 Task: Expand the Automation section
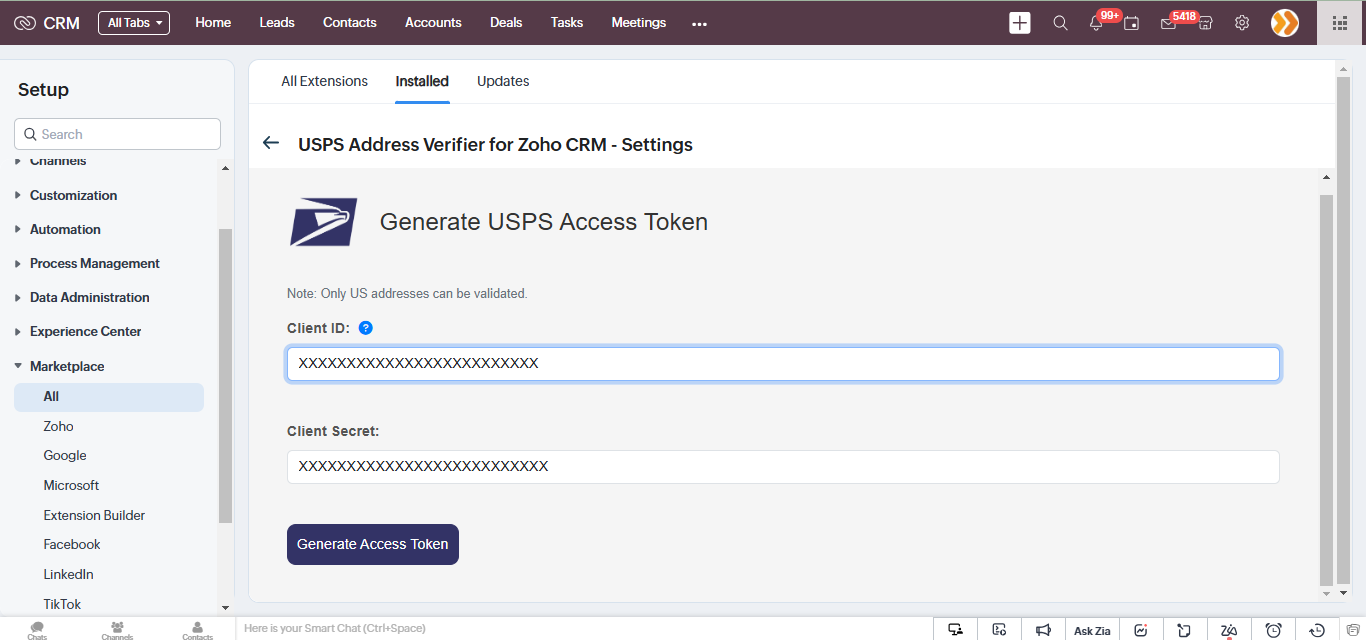65,229
